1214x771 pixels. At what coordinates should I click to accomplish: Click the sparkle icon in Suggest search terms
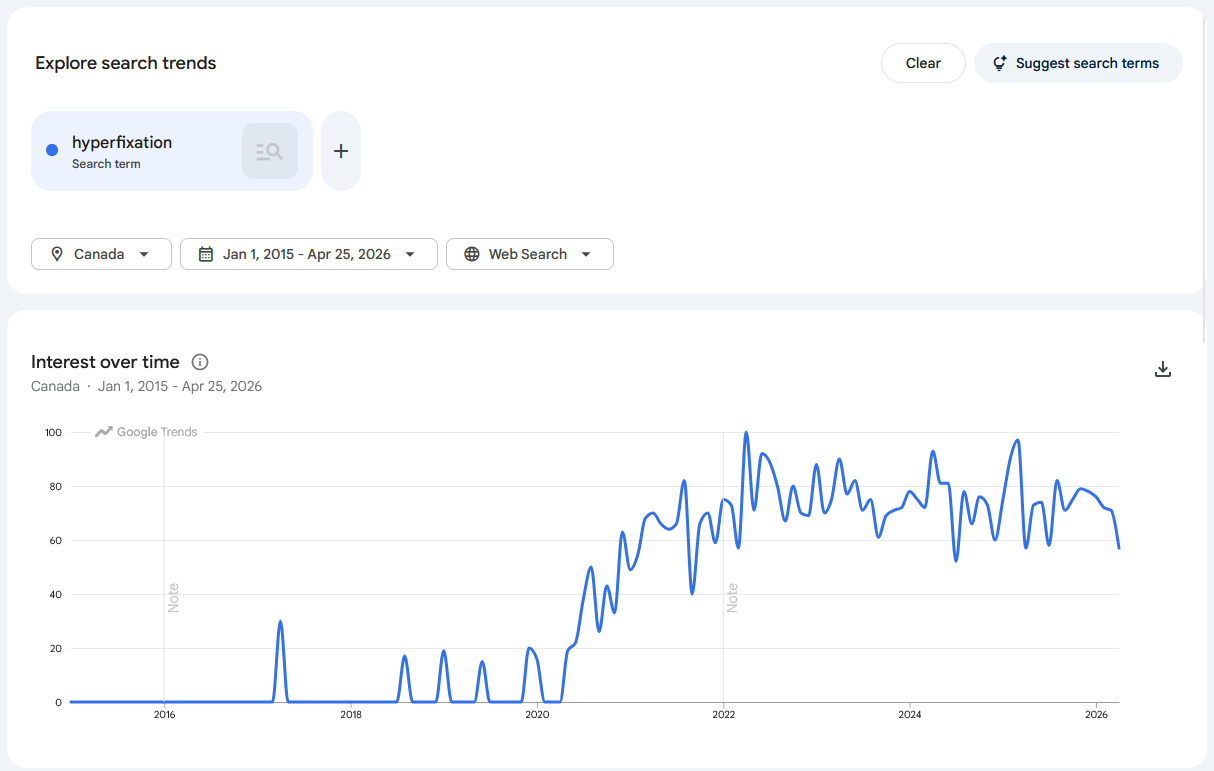pos(999,63)
